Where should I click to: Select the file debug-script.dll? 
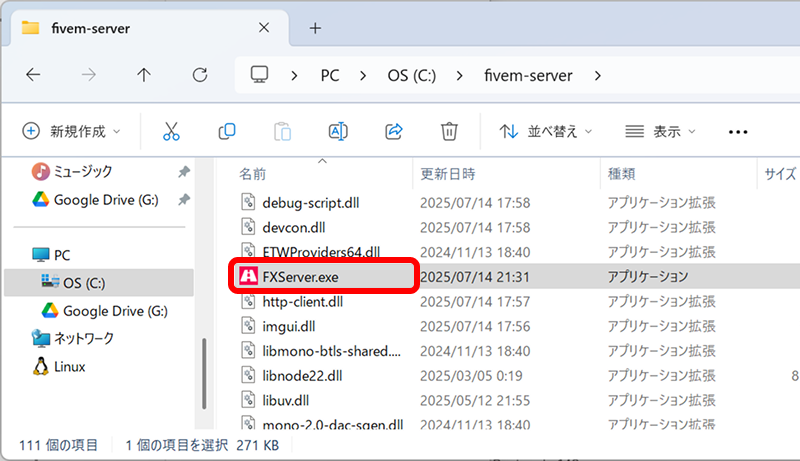(x=311, y=203)
